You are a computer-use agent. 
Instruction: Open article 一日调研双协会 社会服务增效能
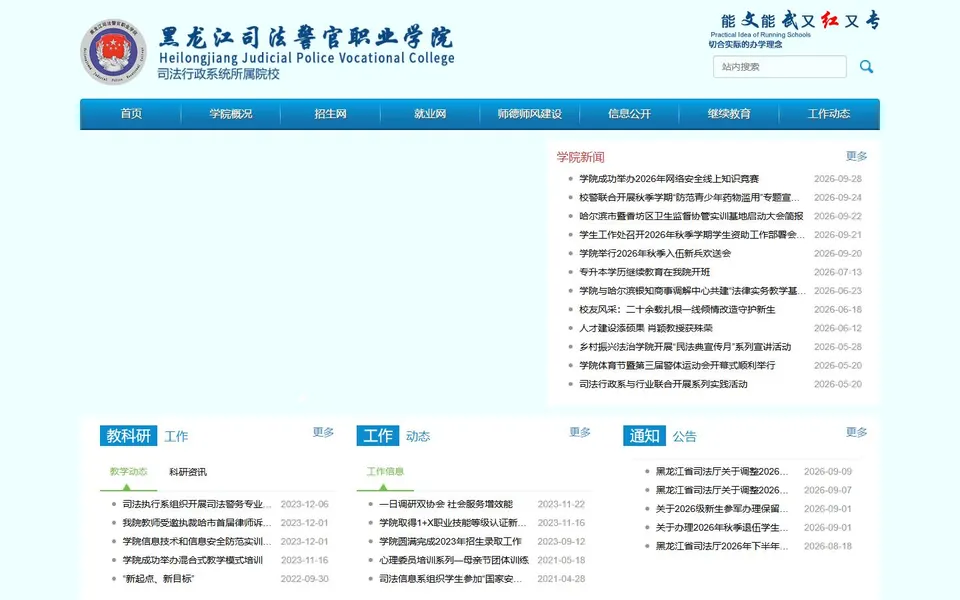[x=446, y=504]
